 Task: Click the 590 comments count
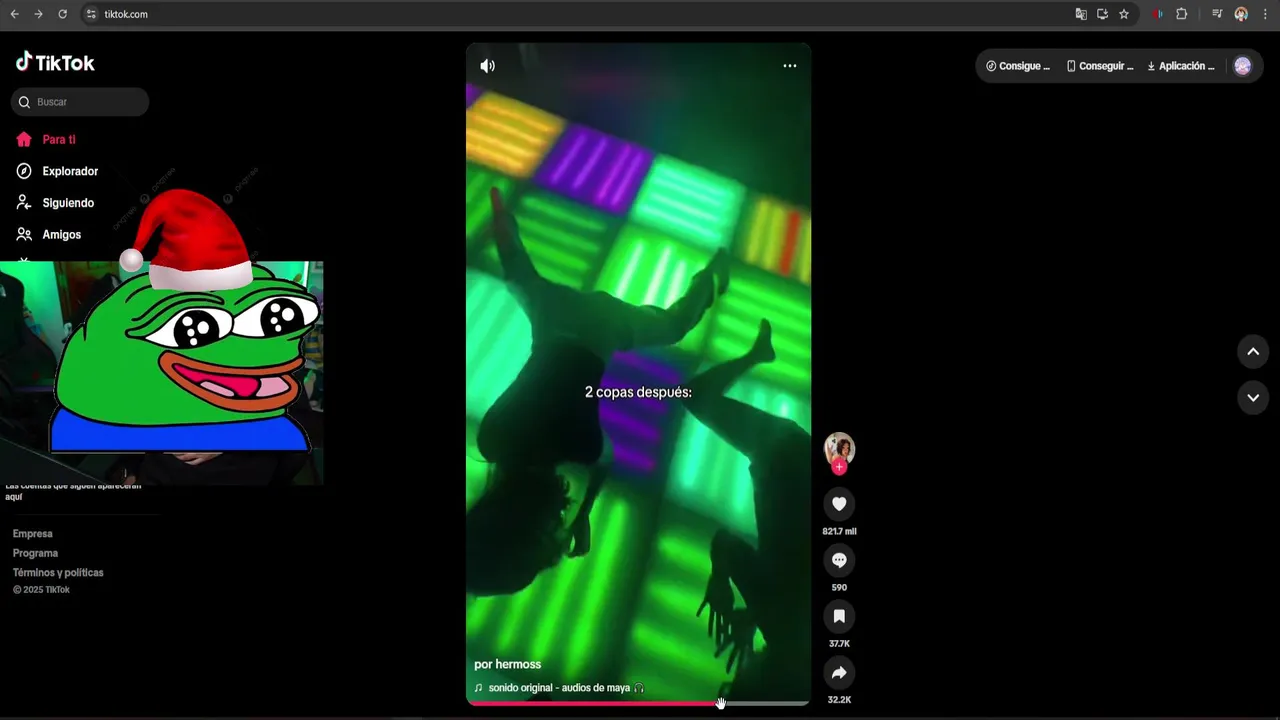839,587
